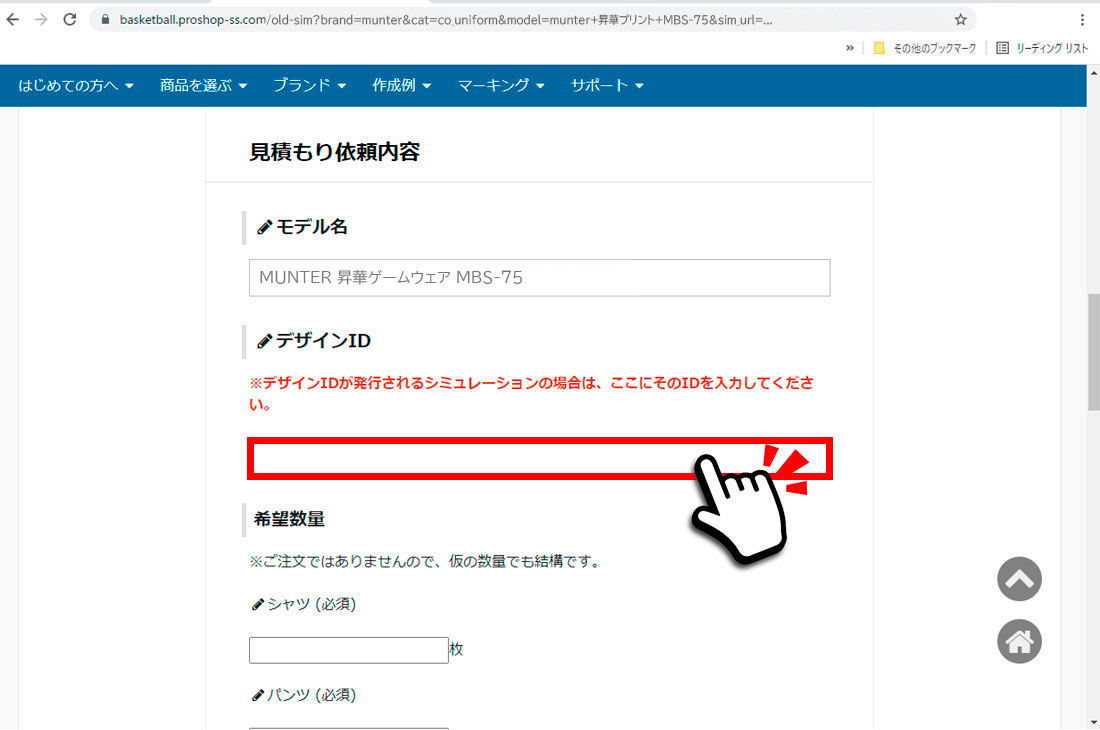The image size is (1100, 730).
Task: Click the browser reload button
Action: [69, 19]
